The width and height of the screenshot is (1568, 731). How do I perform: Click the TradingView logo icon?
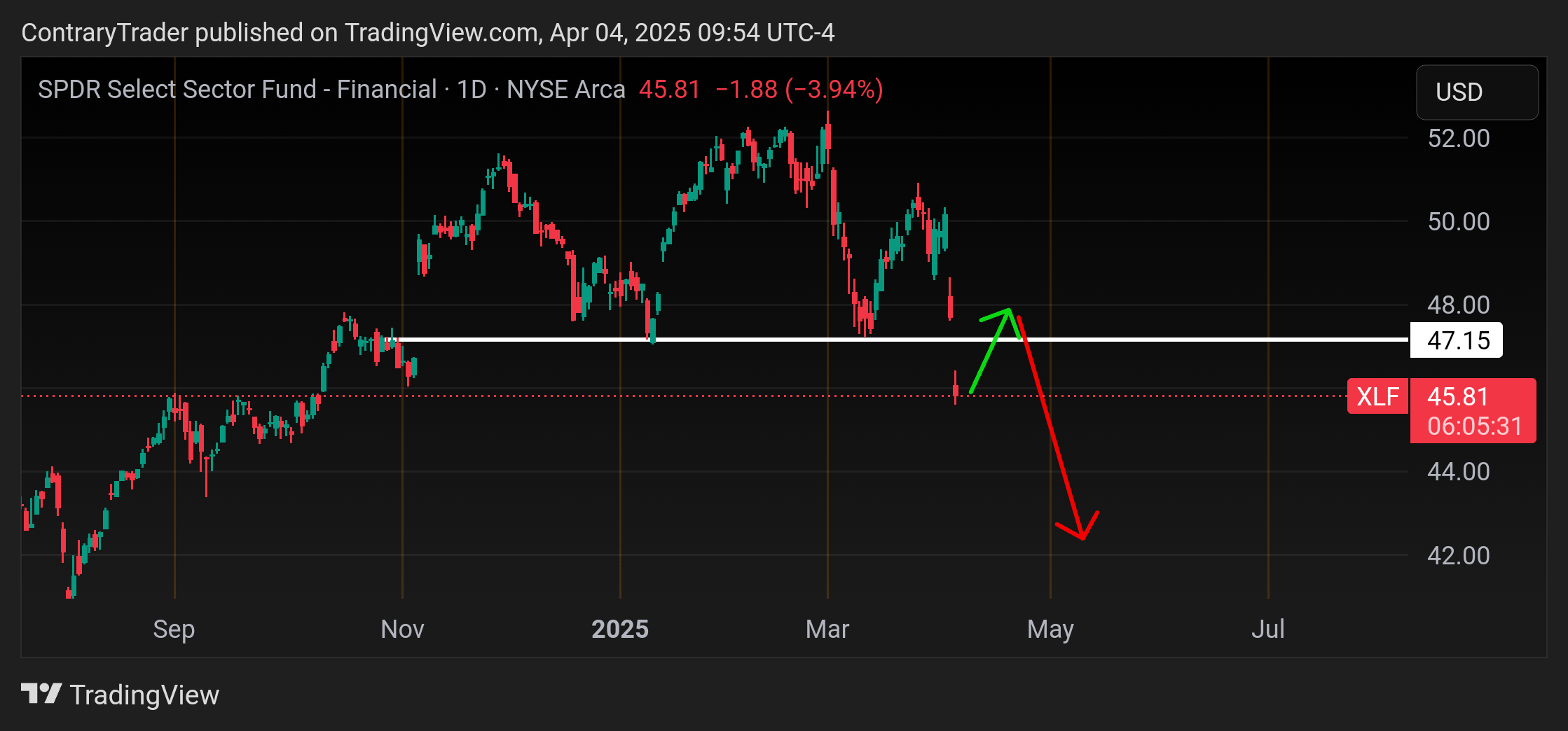coord(41,694)
